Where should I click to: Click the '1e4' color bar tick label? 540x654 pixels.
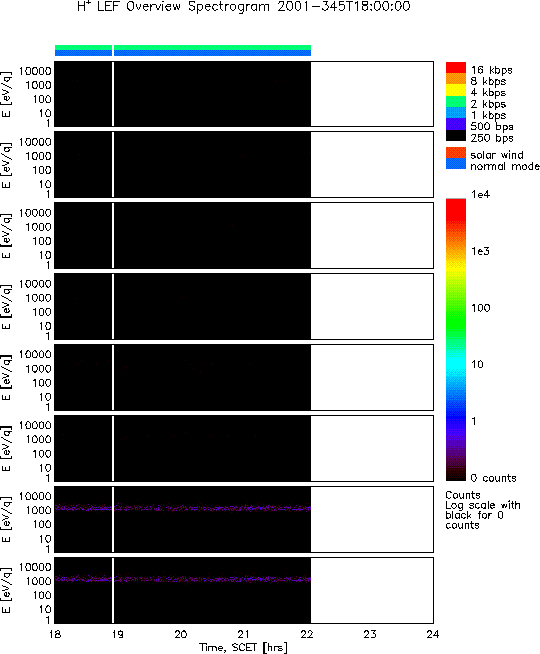point(480,194)
